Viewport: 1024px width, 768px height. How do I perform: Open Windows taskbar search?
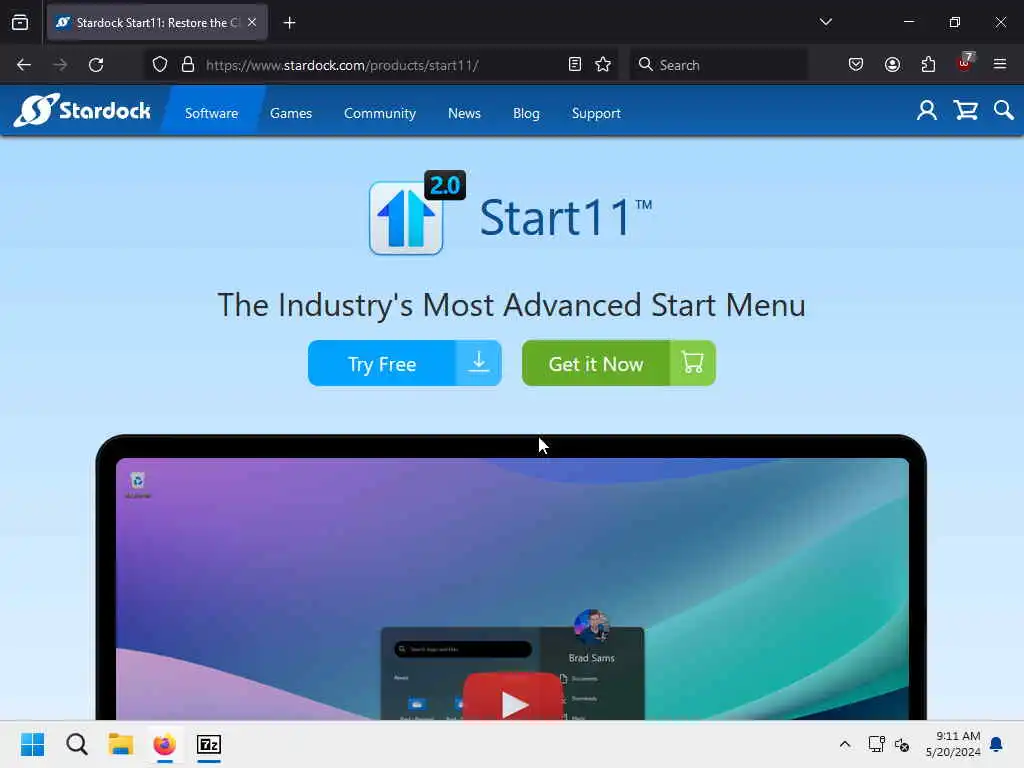pyautogui.click(x=77, y=744)
